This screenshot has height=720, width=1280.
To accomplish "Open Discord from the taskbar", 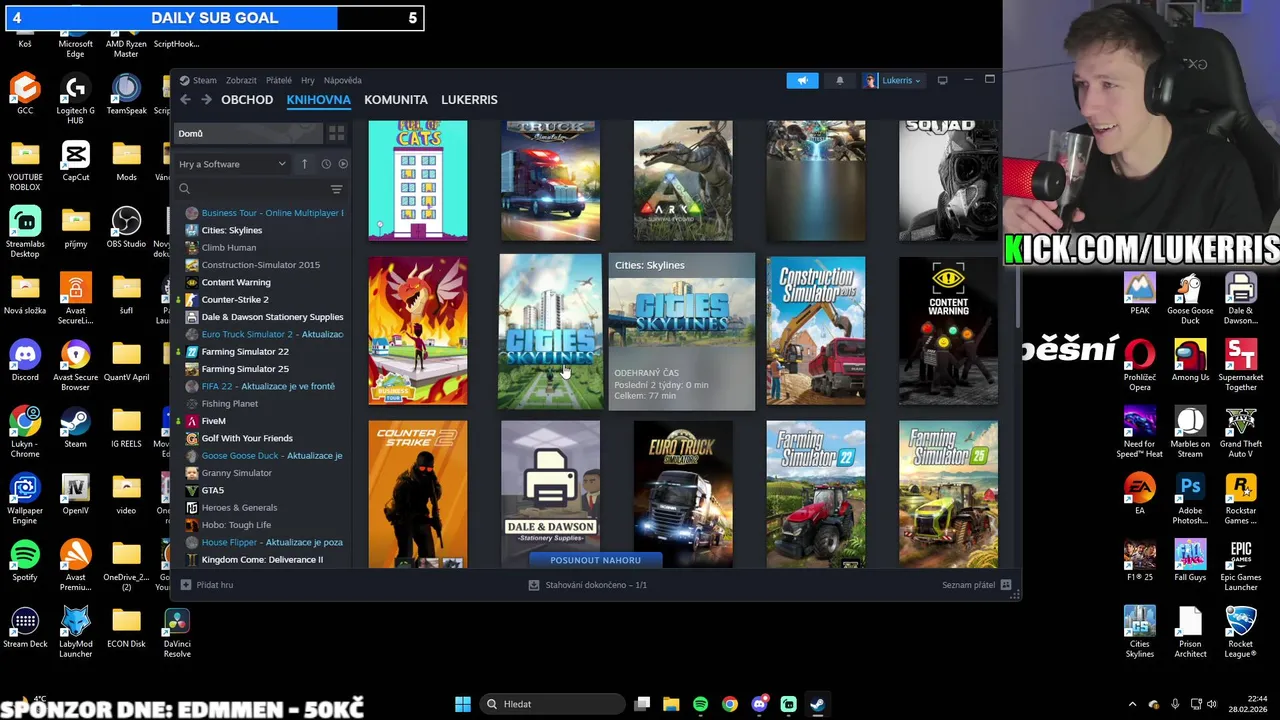I will (x=759, y=704).
